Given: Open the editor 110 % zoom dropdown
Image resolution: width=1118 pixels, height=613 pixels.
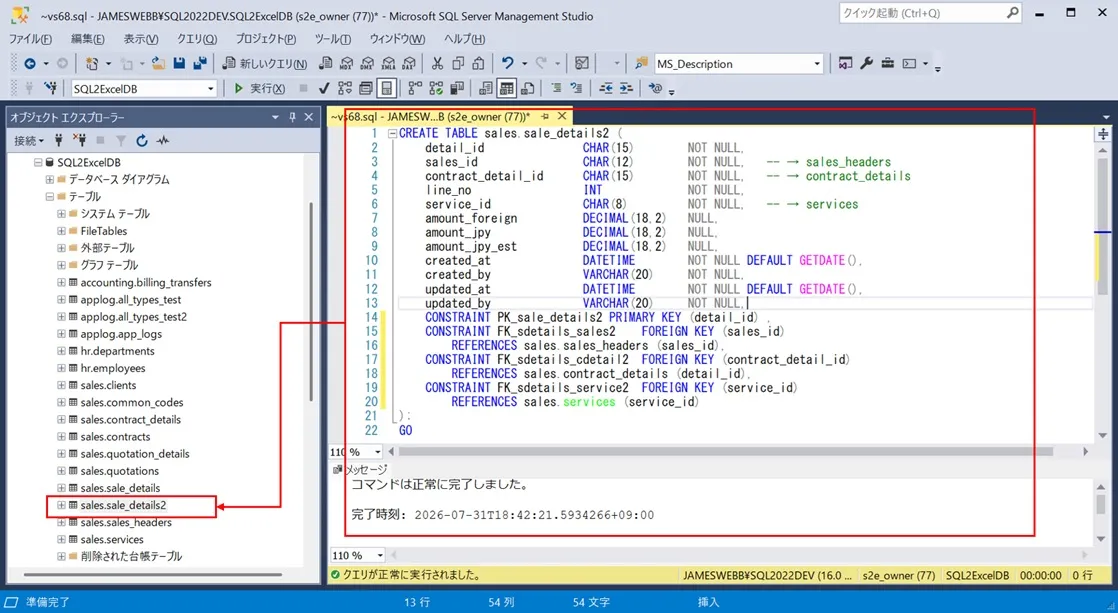Looking at the screenshot, I should (x=378, y=452).
